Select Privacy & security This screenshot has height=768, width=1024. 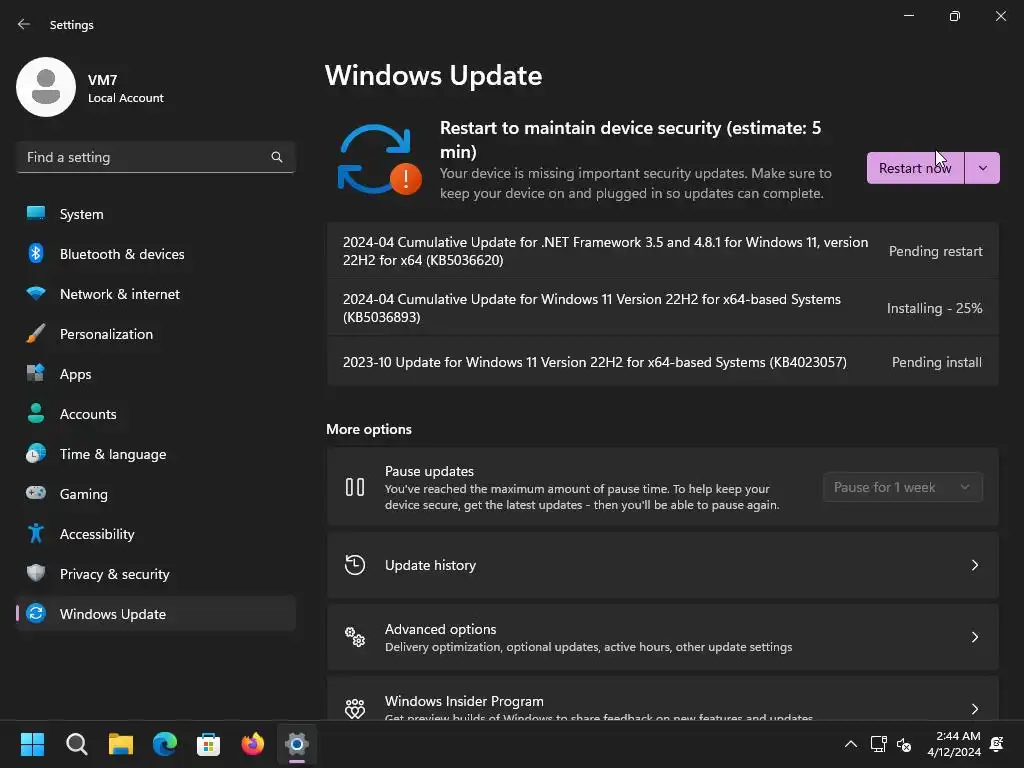[x=156, y=573]
